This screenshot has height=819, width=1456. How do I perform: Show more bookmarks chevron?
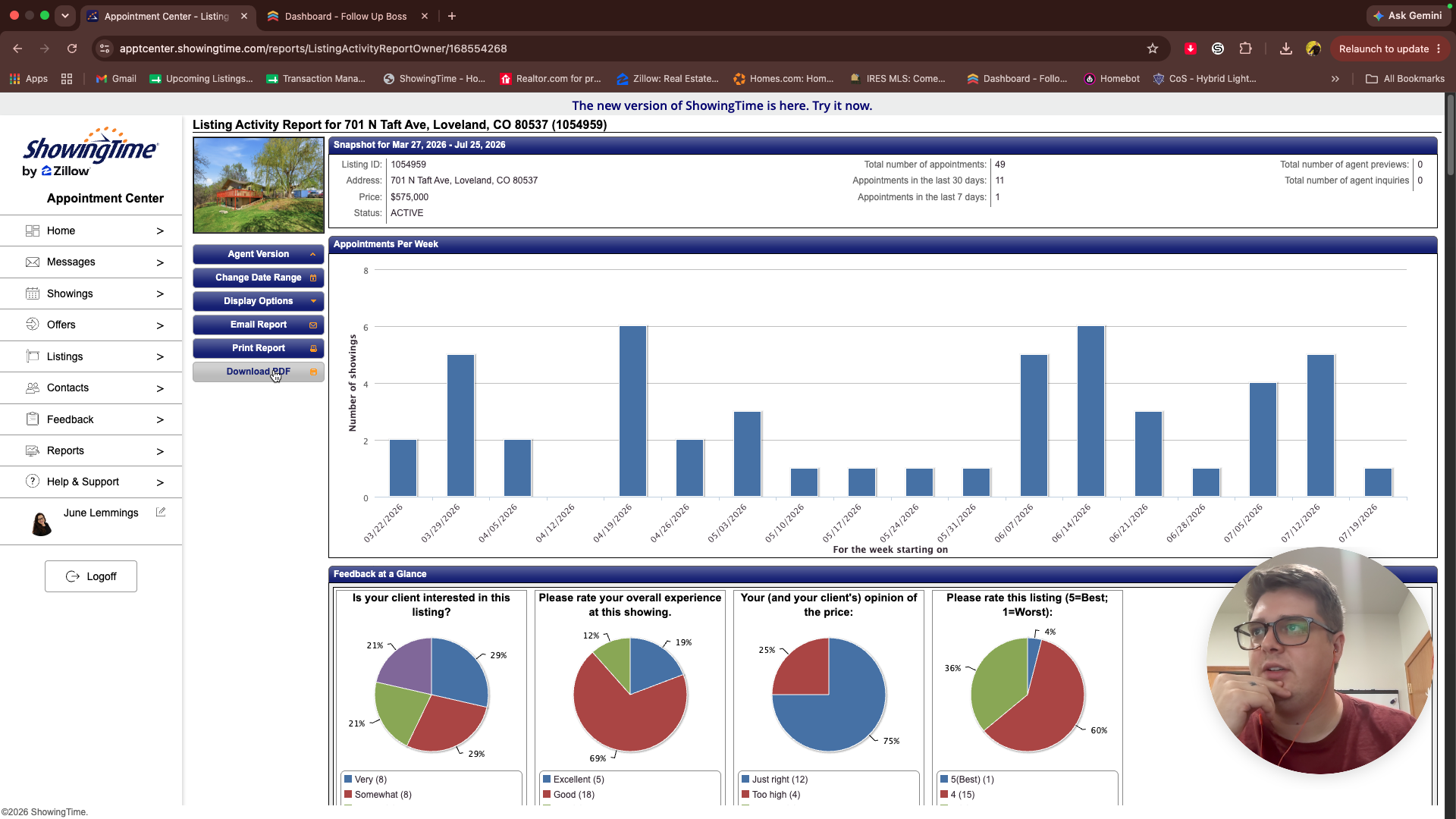pos(1335,79)
